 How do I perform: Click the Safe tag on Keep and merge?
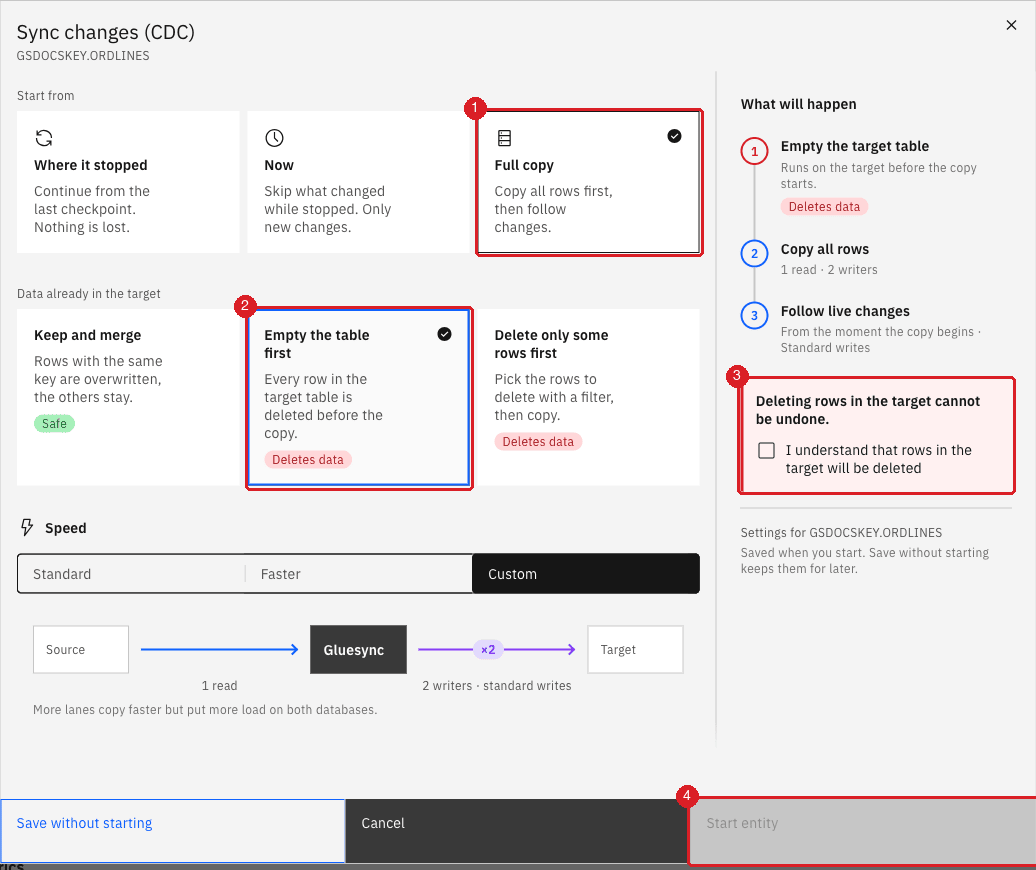(x=54, y=423)
